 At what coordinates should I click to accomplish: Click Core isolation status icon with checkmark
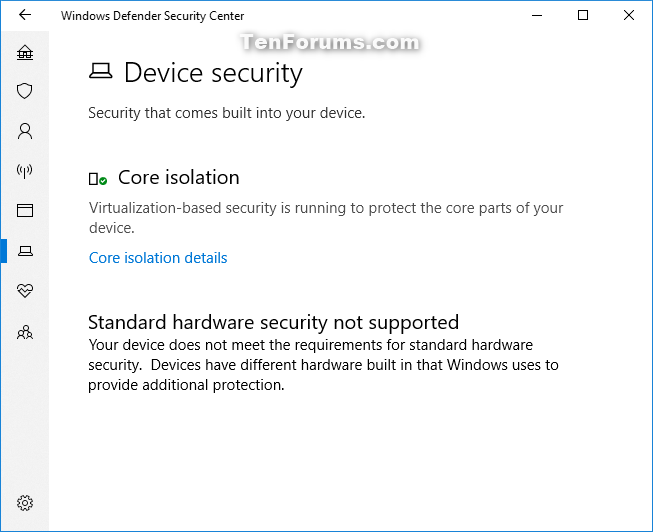click(98, 179)
